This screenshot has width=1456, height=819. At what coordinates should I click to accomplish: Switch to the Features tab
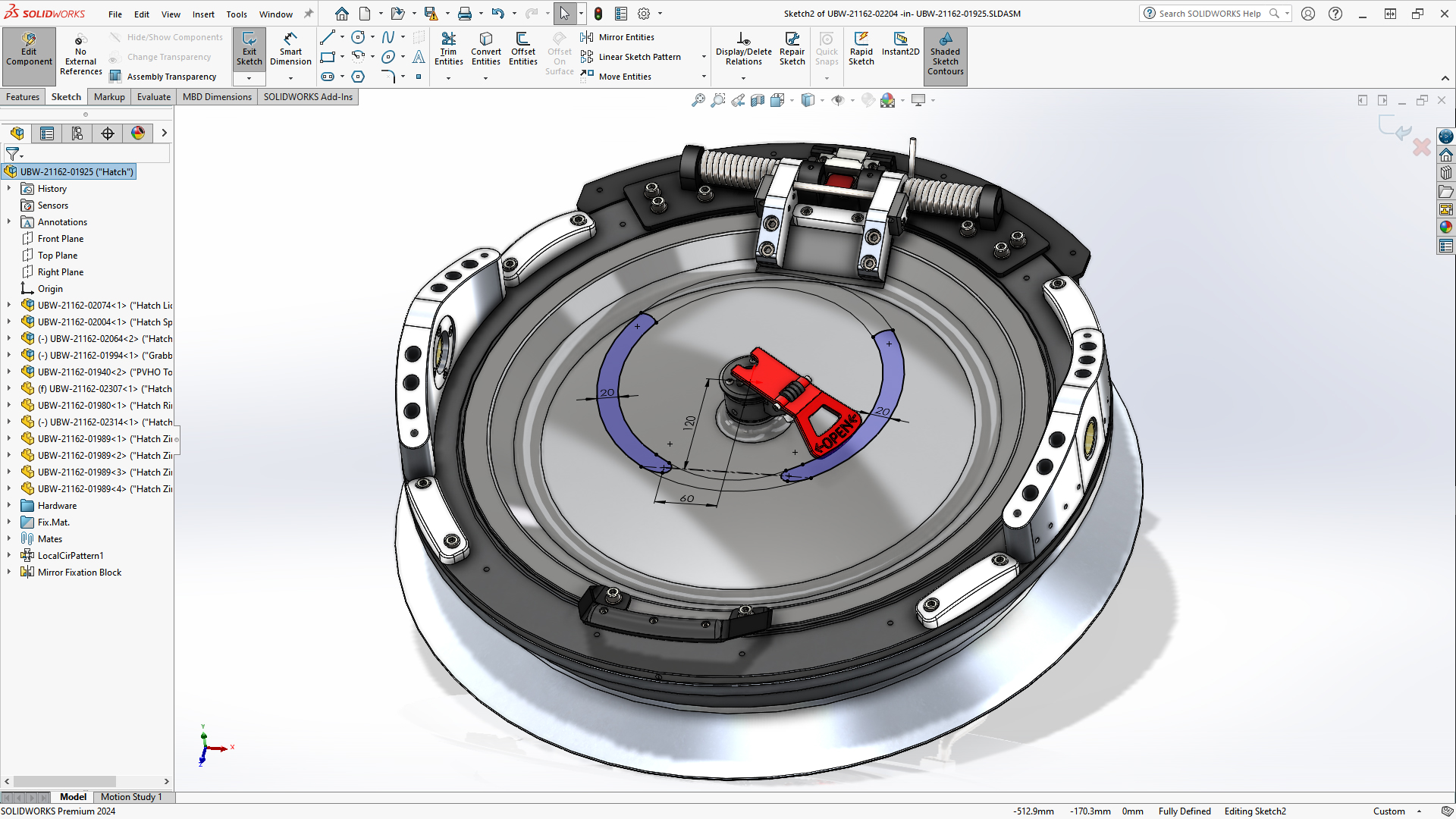[x=23, y=97]
